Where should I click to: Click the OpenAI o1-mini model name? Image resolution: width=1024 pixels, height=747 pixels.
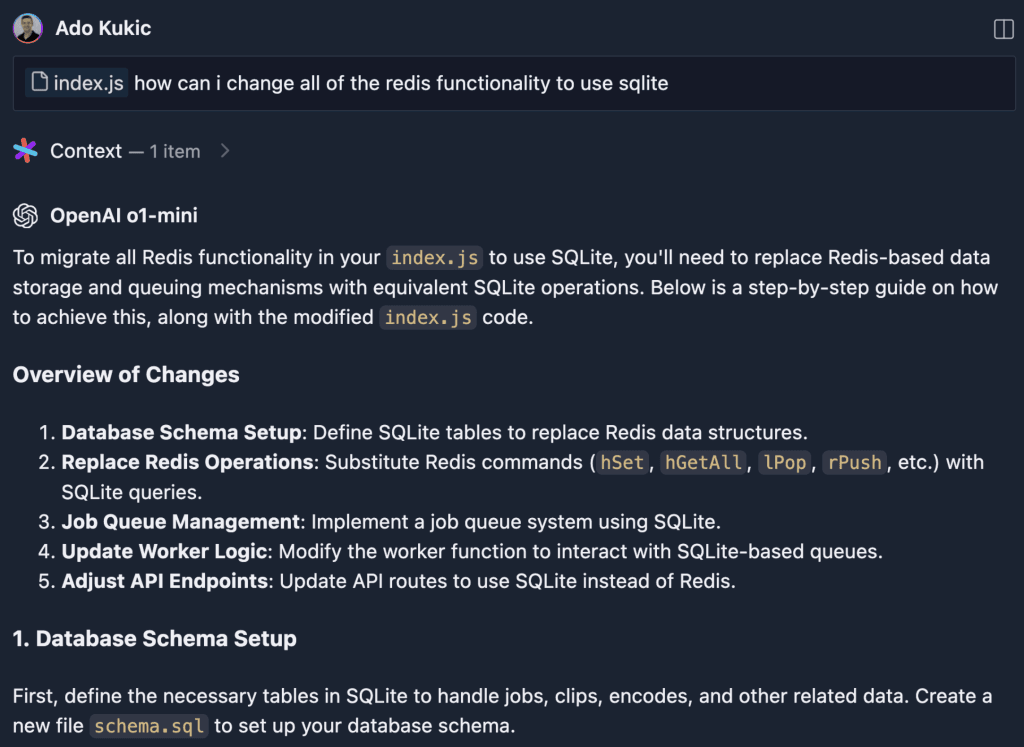(124, 216)
